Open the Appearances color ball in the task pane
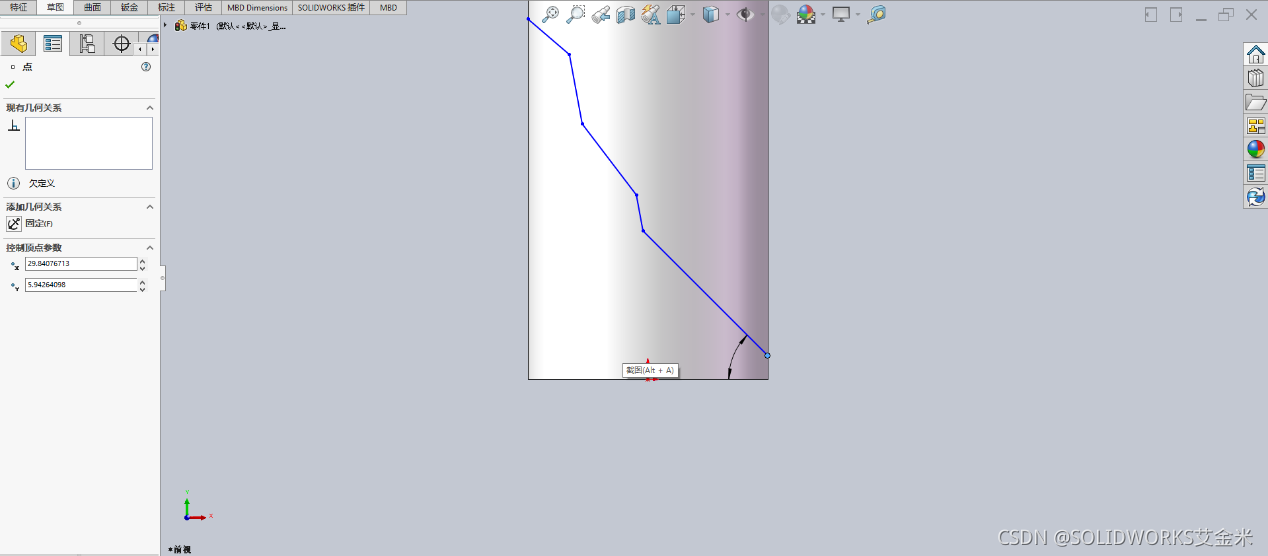The height and width of the screenshot is (556, 1268). [1255, 149]
